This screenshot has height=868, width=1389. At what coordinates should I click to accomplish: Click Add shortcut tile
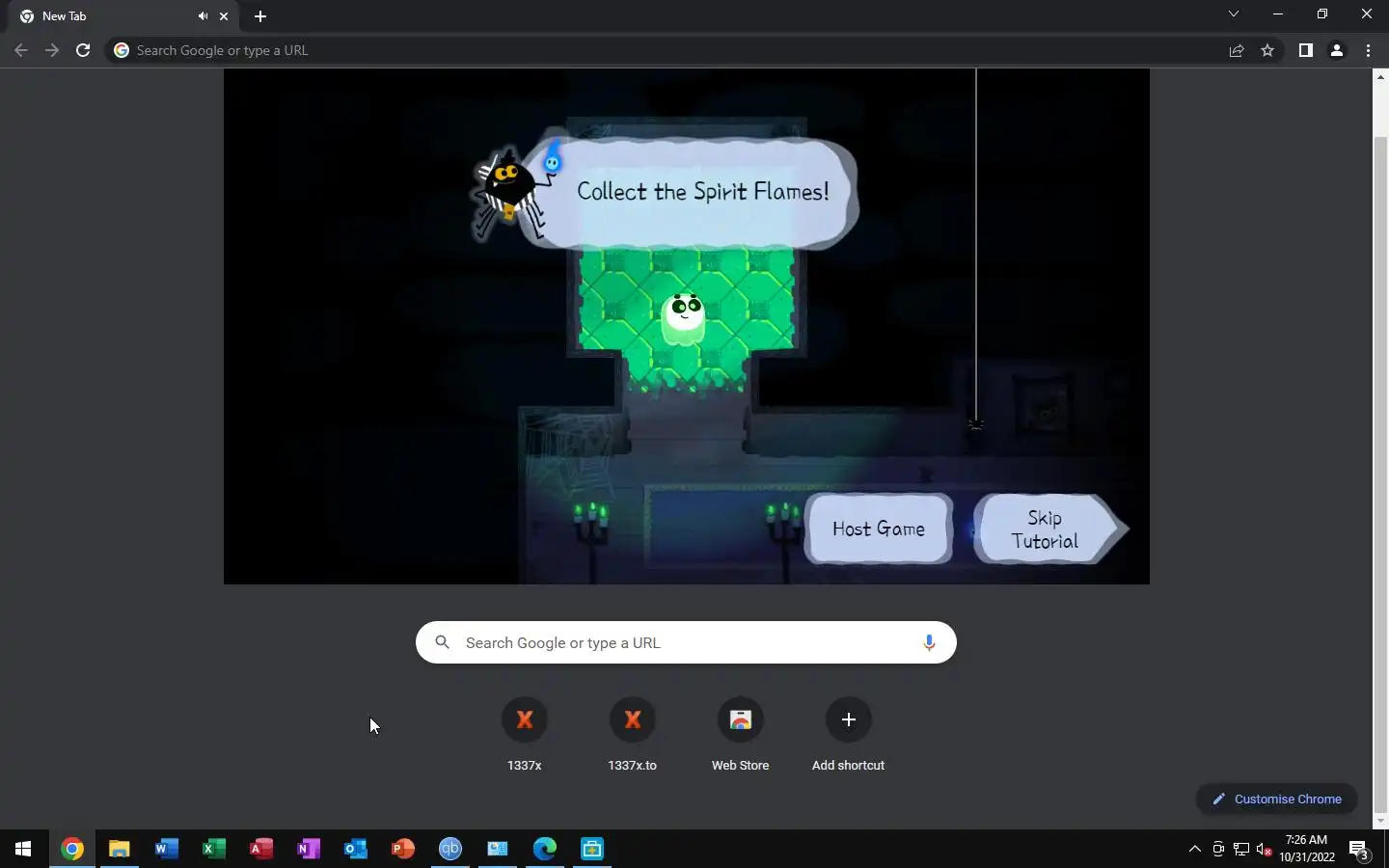pyautogui.click(x=849, y=735)
